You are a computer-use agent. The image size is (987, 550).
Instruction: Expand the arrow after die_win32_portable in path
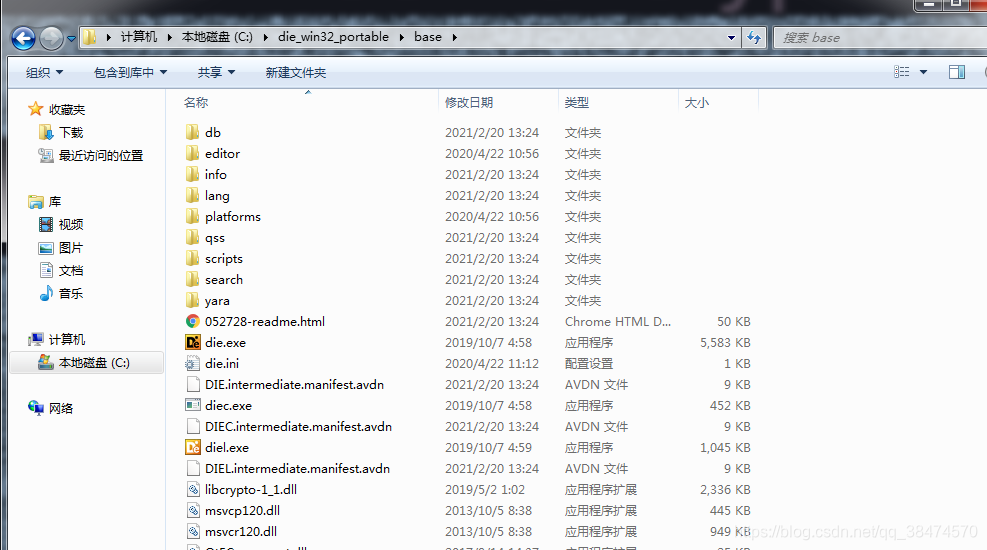(x=402, y=38)
